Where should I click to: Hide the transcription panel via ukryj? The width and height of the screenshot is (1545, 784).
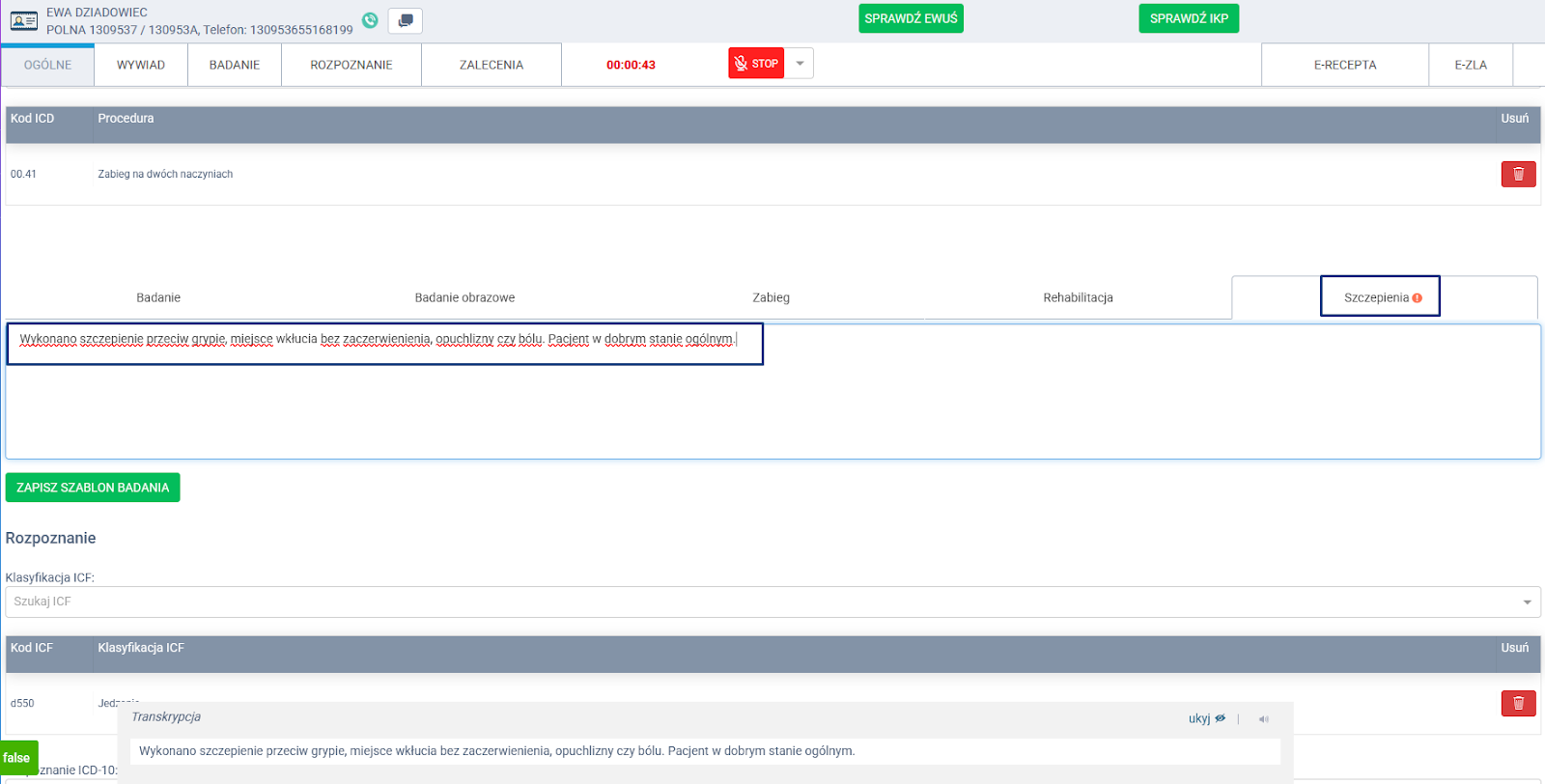(x=1206, y=718)
